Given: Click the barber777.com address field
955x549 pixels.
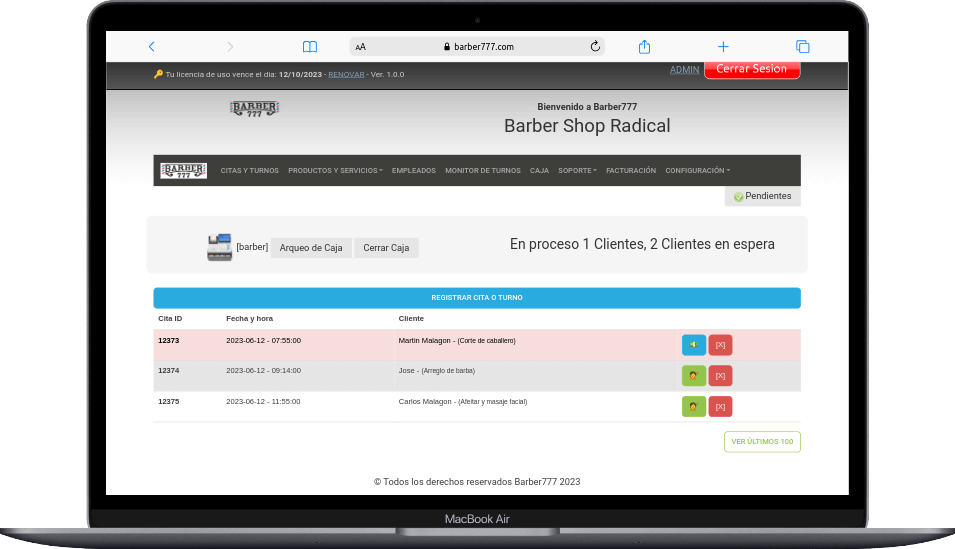Looking at the screenshot, I should coord(478,47).
